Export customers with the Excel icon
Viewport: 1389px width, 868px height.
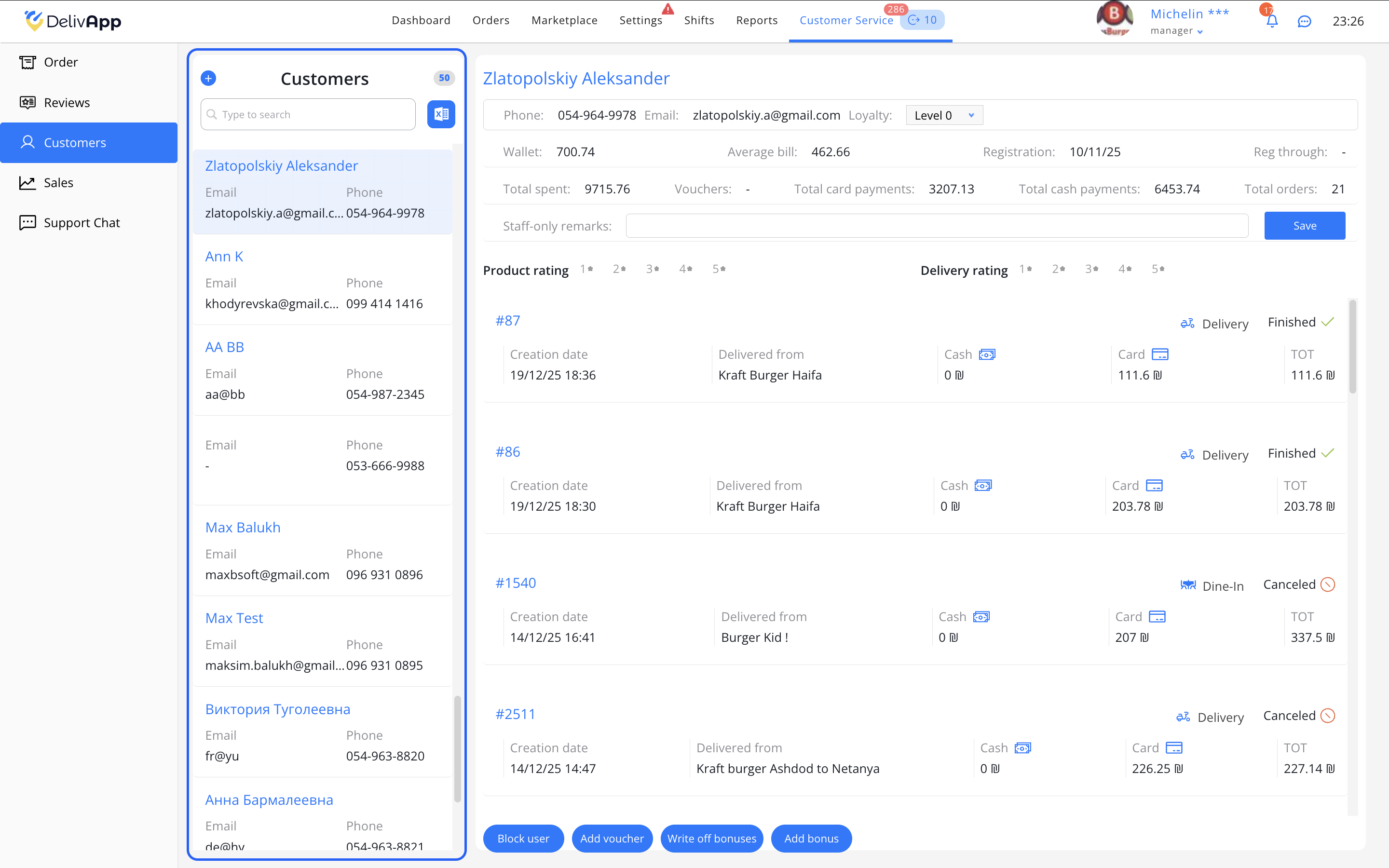tap(441, 114)
